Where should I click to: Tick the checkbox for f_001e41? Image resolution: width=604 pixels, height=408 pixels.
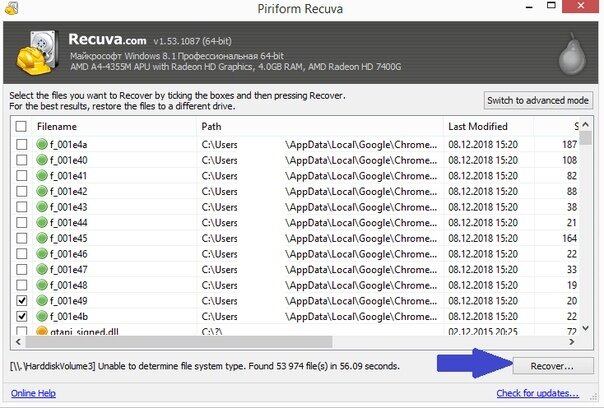tap(22, 176)
